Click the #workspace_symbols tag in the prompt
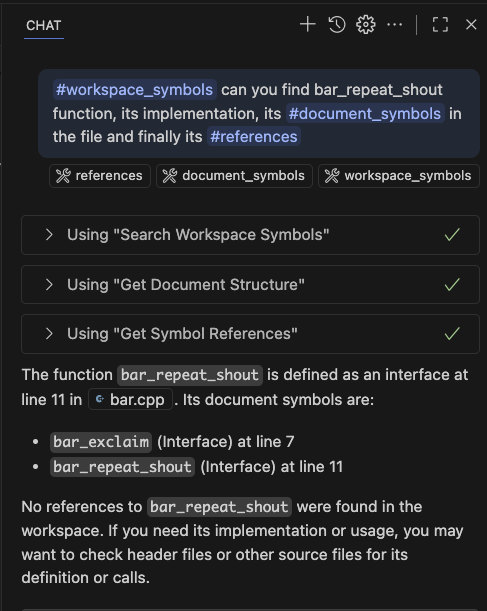The width and height of the screenshot is (487, 611). 134,90
